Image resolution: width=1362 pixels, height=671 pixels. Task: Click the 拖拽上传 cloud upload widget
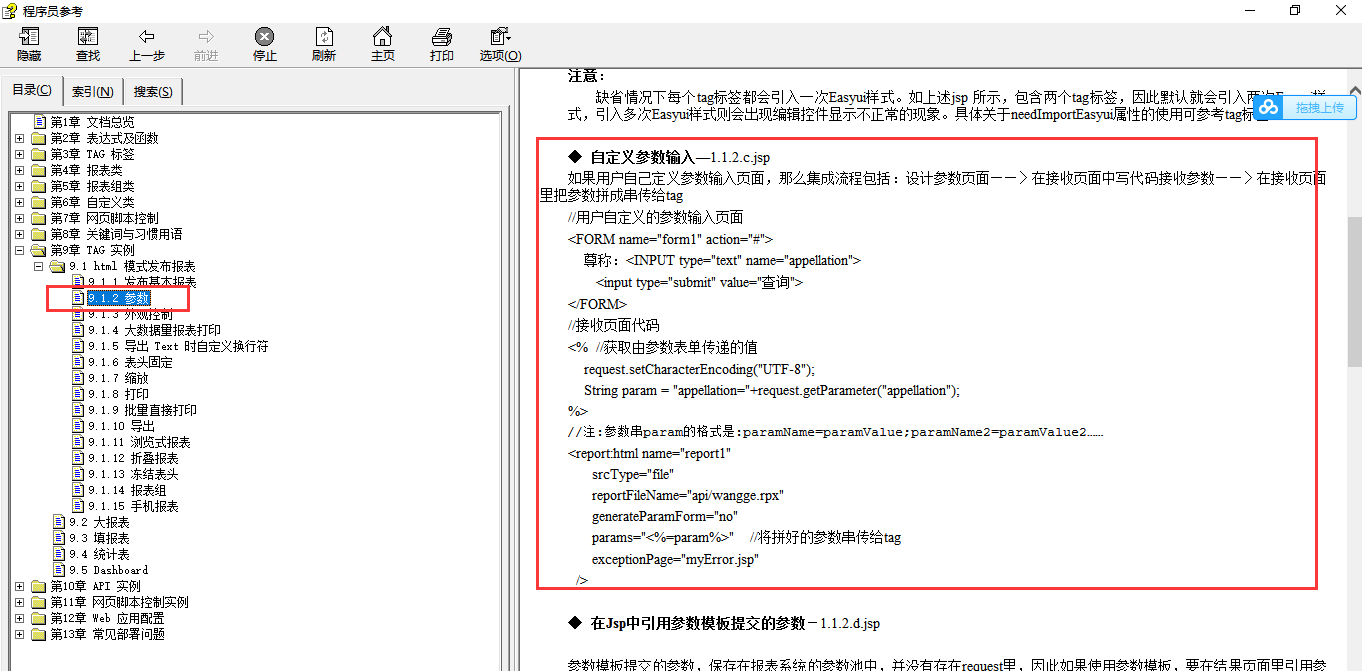(1306, 107)
